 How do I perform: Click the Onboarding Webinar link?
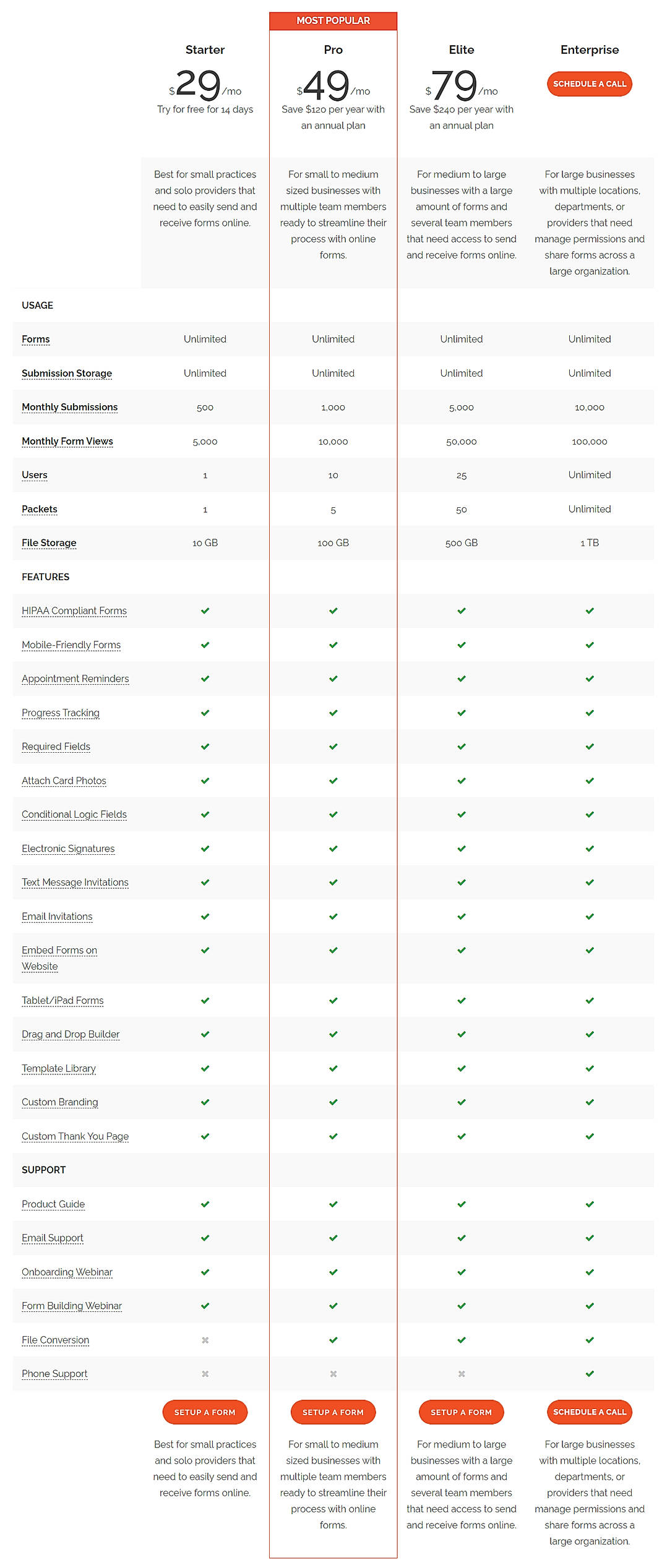tap(67, 1272)
